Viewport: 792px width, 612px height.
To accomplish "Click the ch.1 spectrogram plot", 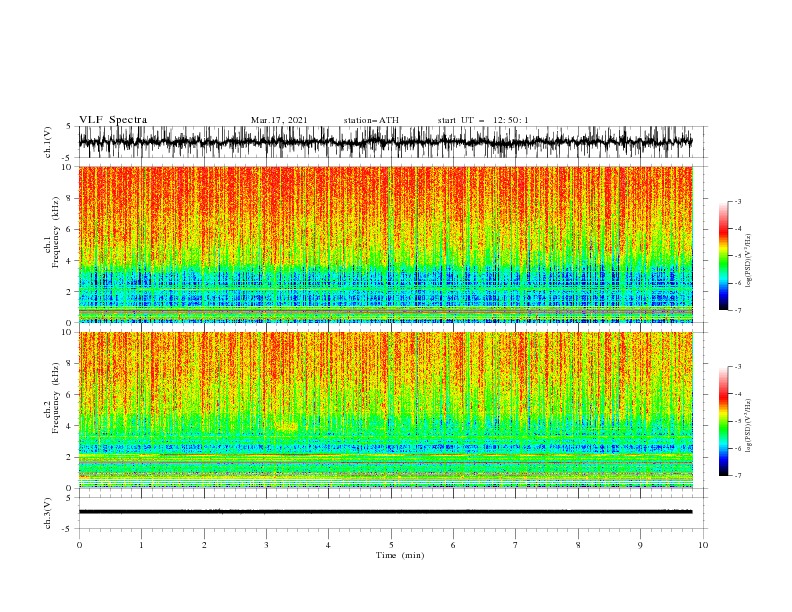I will (x=386, y=244).
